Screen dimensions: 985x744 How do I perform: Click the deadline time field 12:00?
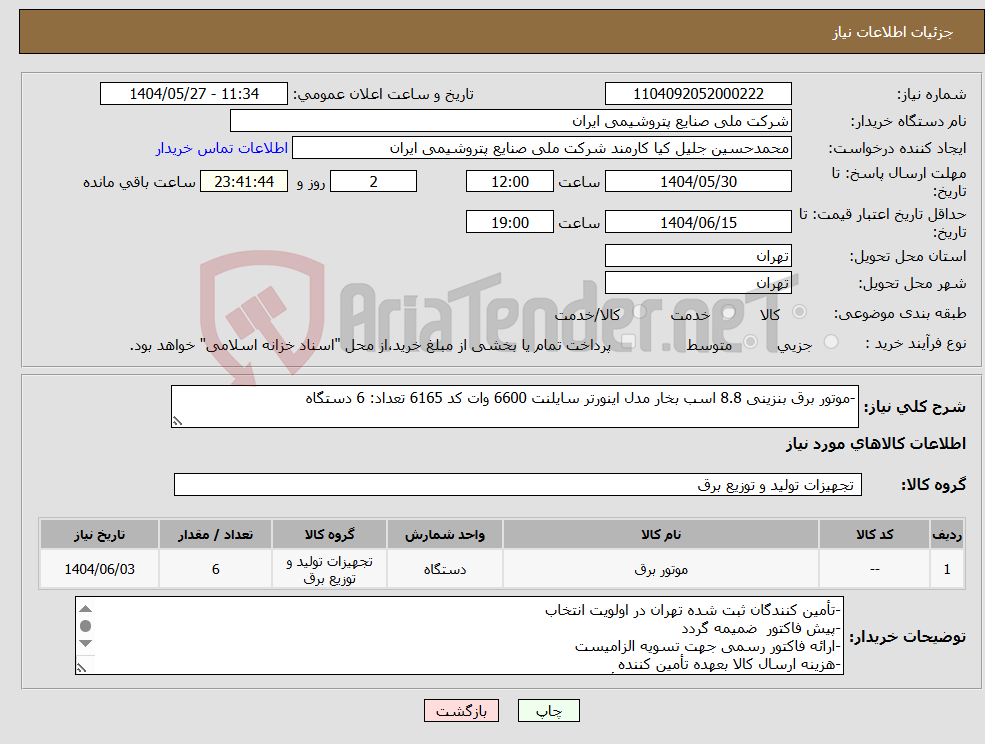pyautogui.click(x=509, y=182)
